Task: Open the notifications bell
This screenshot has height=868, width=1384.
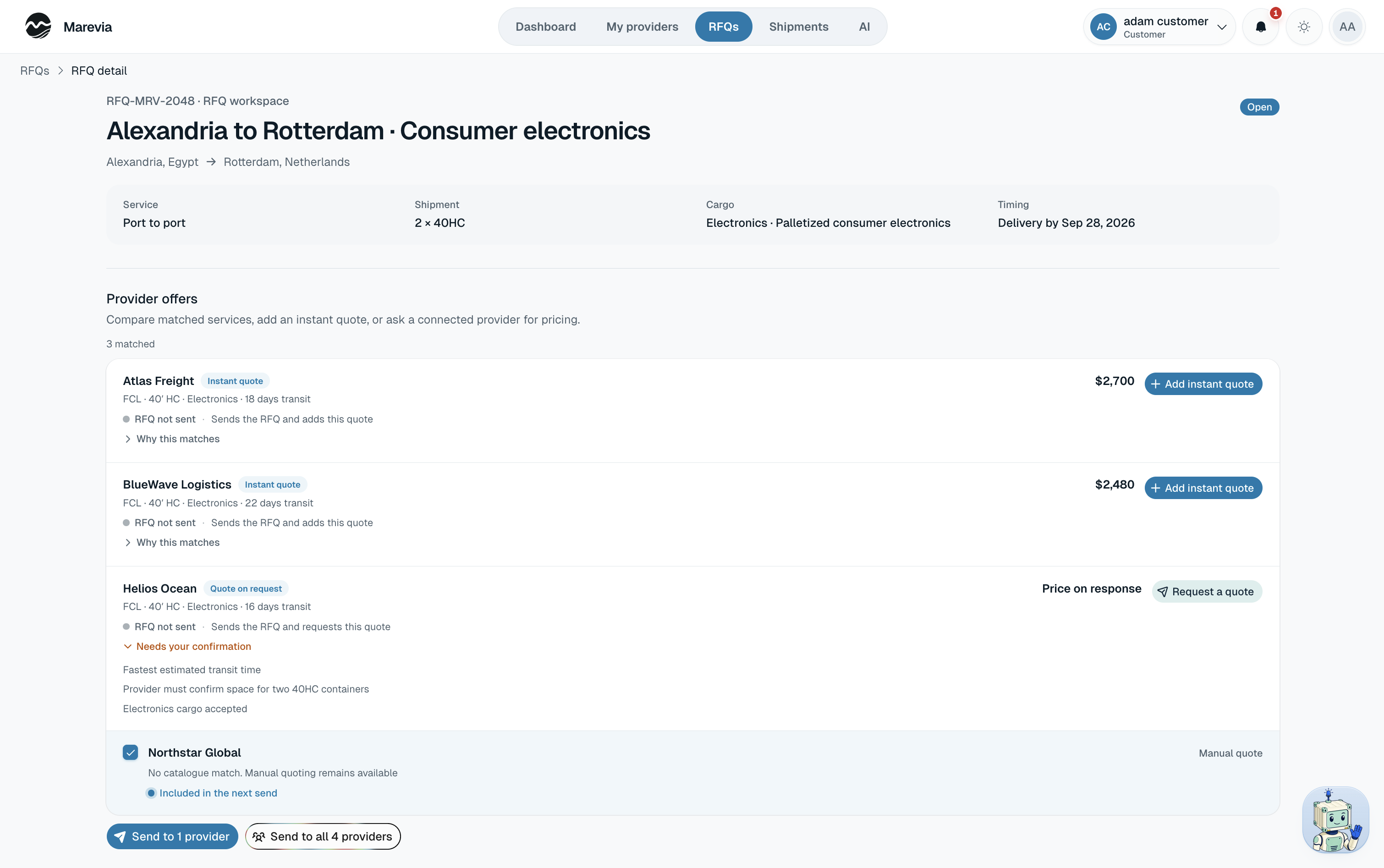Action: (1261, 27)
